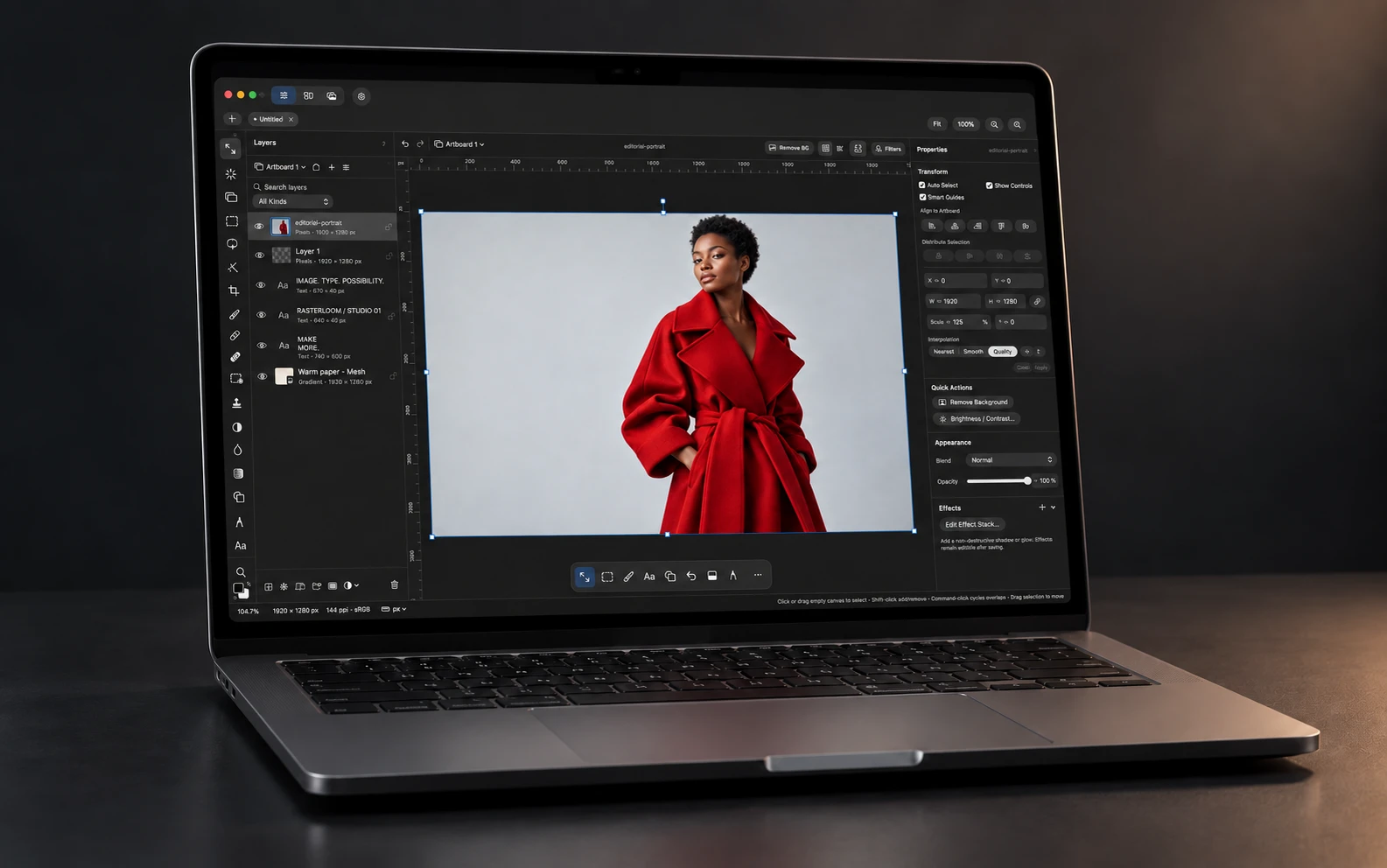Hide the editorial-portrait layer
The image size is (1387, 868).
pos(259,227)
